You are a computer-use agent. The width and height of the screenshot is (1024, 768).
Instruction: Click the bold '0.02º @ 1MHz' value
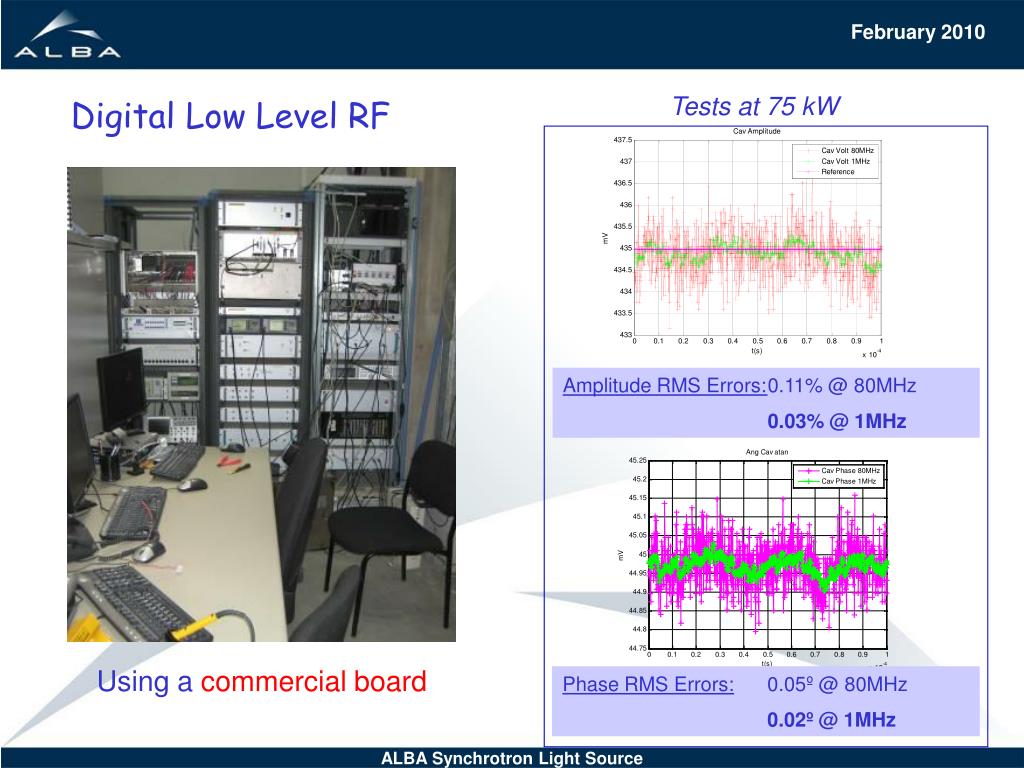pos(831,720)
